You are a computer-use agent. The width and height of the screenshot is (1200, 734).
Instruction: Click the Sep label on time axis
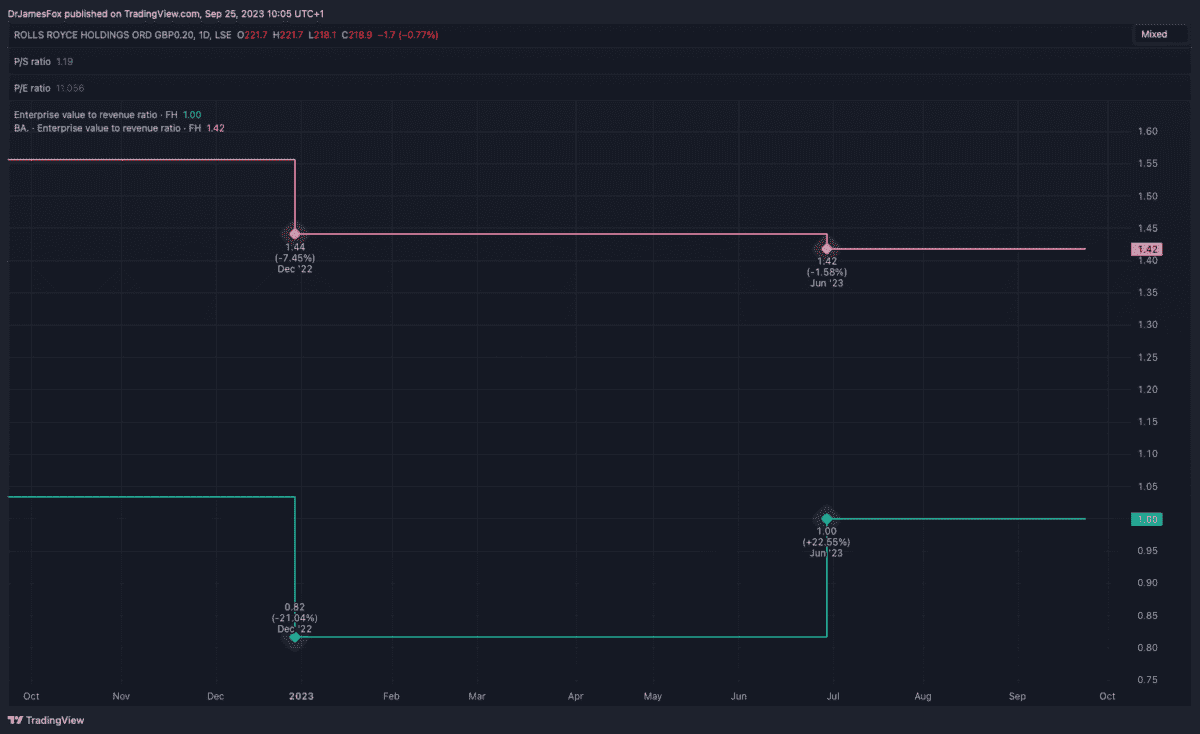pyautogui.click(x=1017, y=695)
